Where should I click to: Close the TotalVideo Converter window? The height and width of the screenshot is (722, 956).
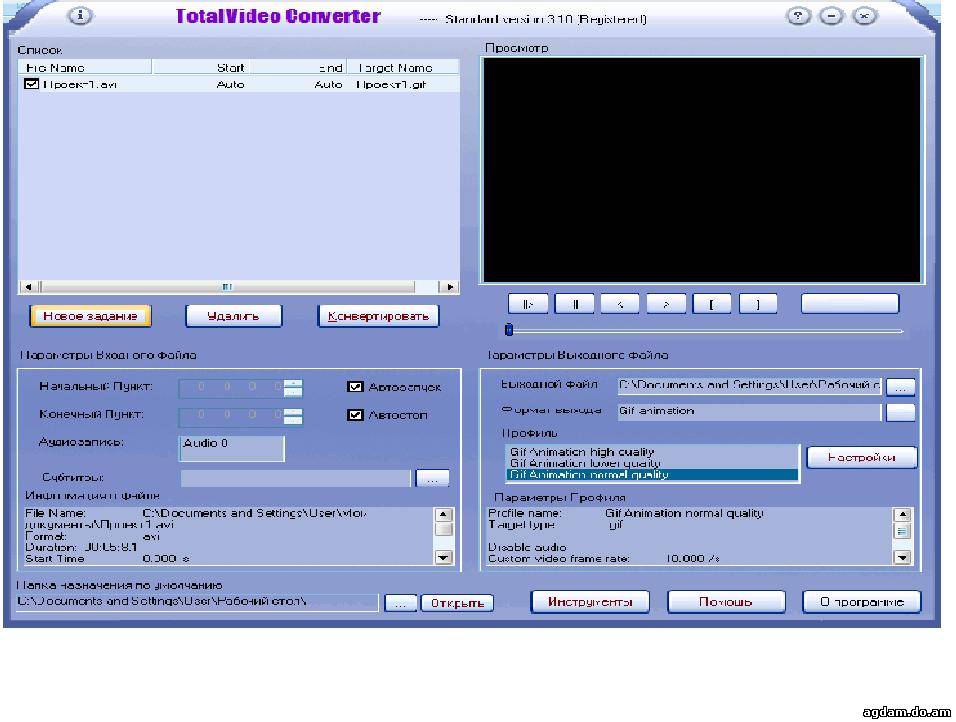tap(865, 16)
